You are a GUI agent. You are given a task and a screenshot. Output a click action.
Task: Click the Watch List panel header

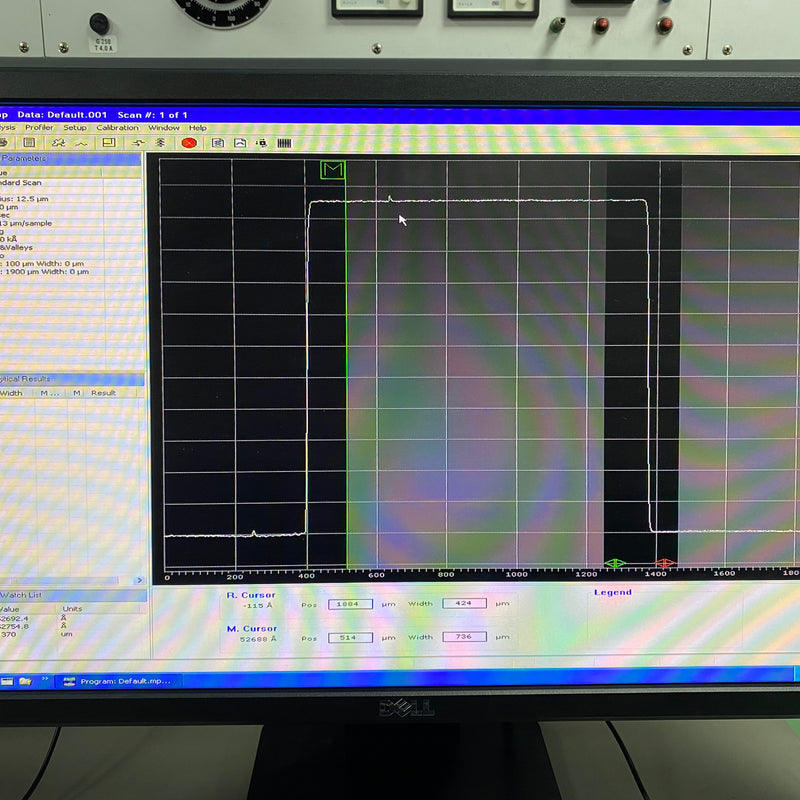click(73, 595)
